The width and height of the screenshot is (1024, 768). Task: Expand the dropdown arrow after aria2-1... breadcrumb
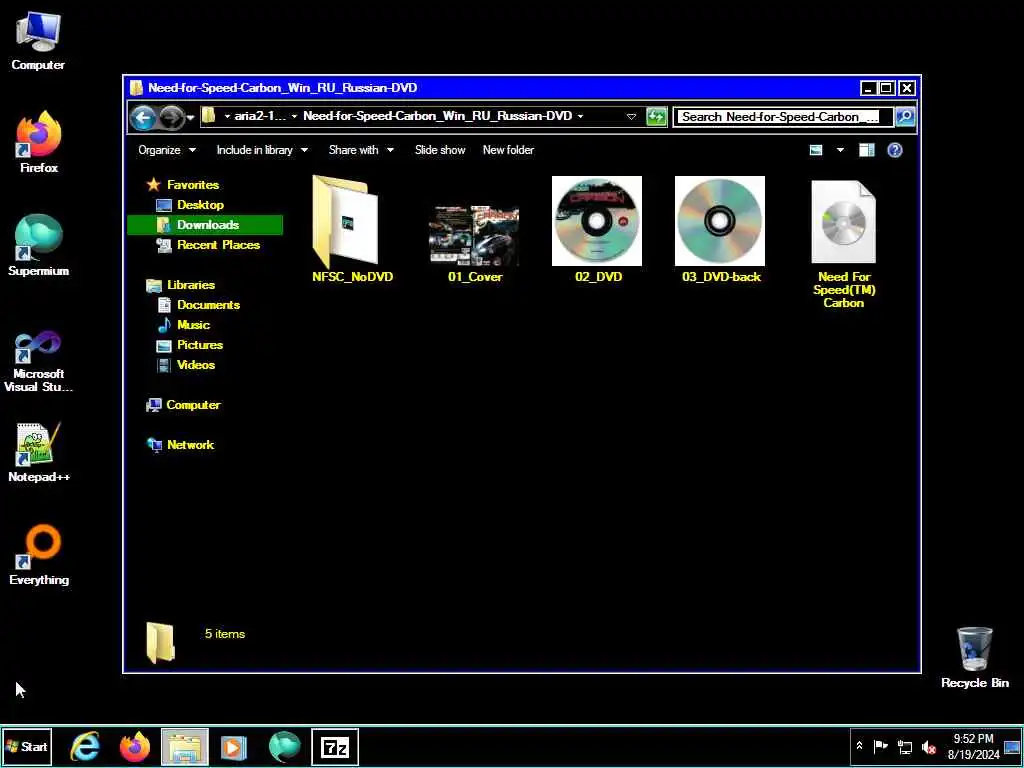295,116
